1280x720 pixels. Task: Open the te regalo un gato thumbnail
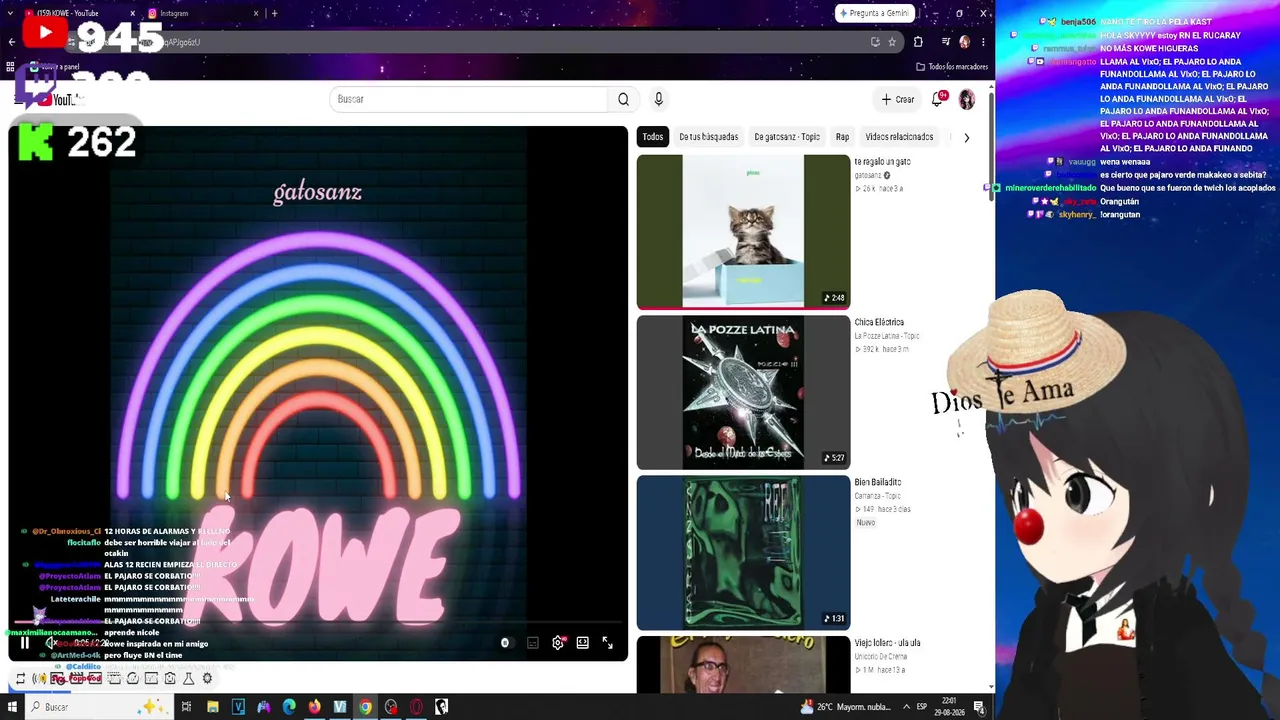743,231
